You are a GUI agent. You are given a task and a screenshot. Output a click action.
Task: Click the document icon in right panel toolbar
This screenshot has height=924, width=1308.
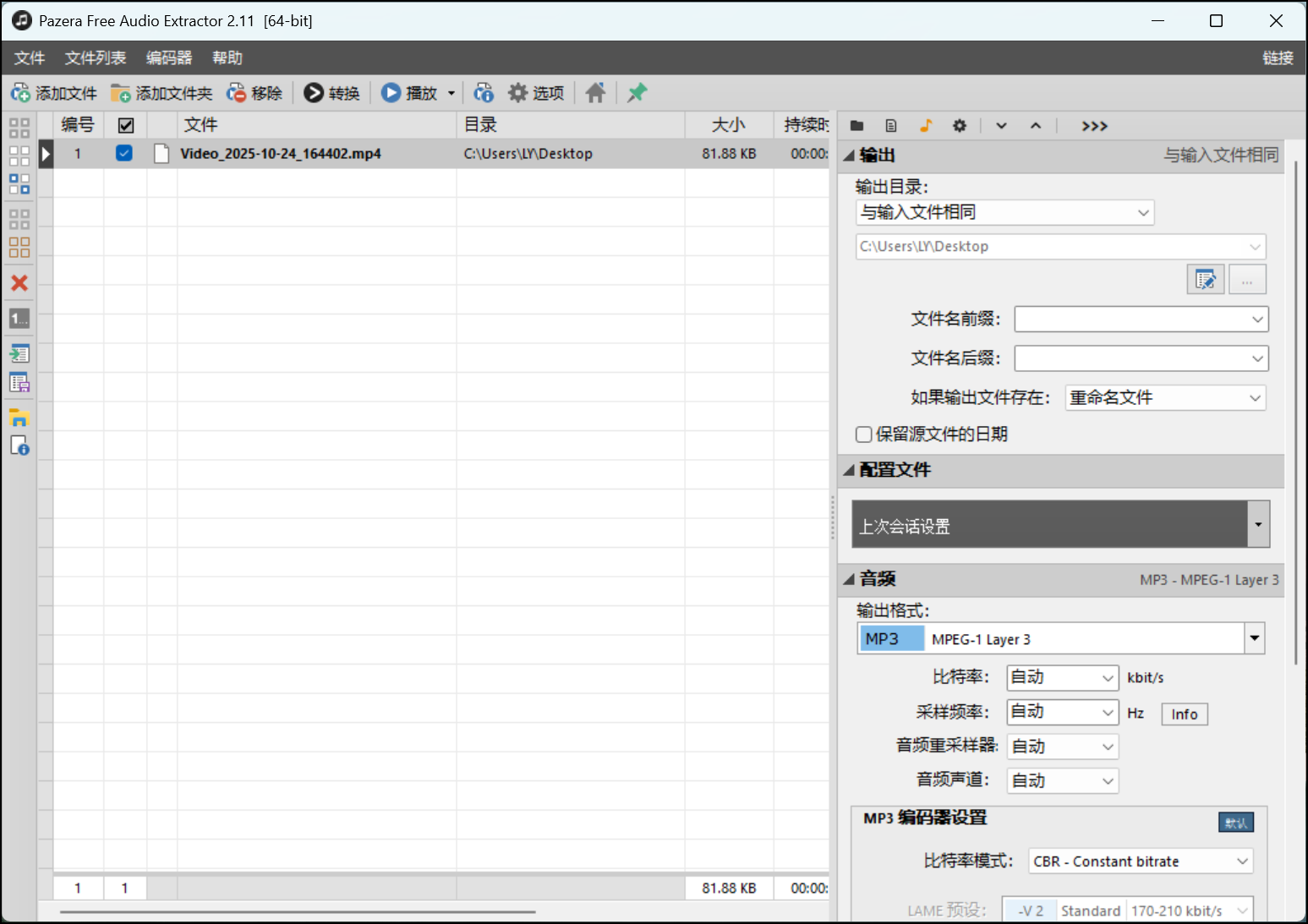891,126
